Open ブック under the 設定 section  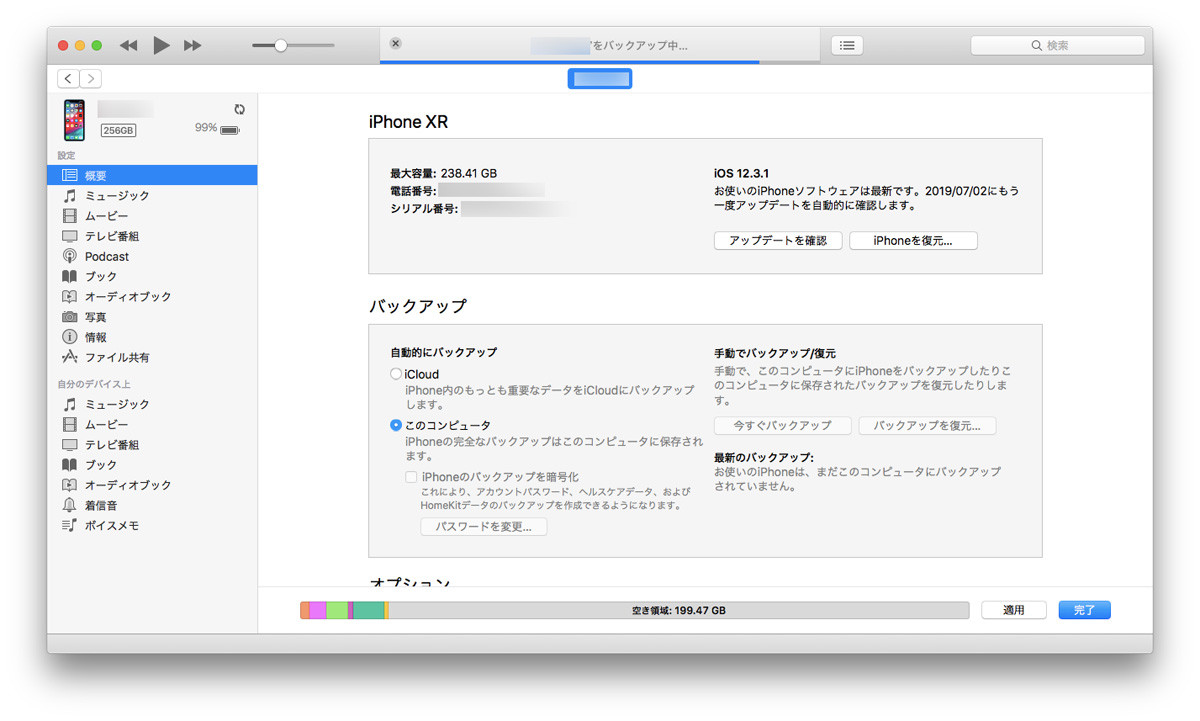pos(152,276)
